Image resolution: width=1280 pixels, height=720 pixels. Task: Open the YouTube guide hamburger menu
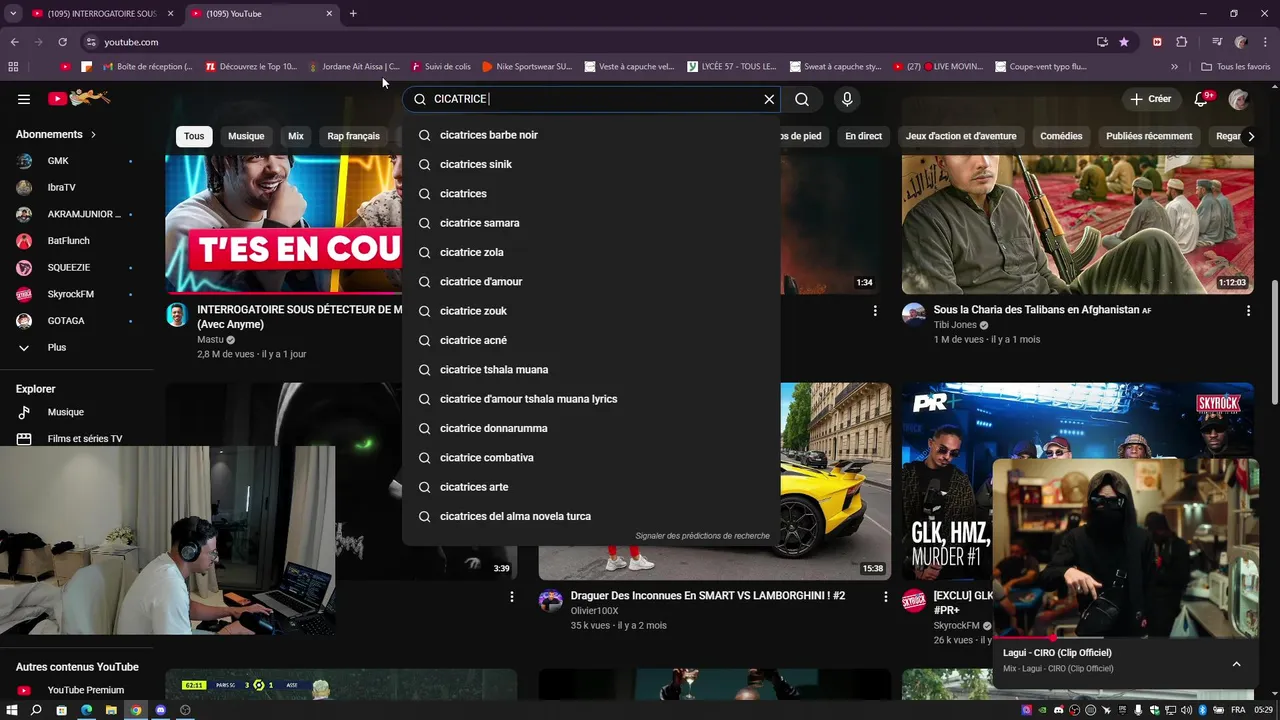(x=24, y=99)
